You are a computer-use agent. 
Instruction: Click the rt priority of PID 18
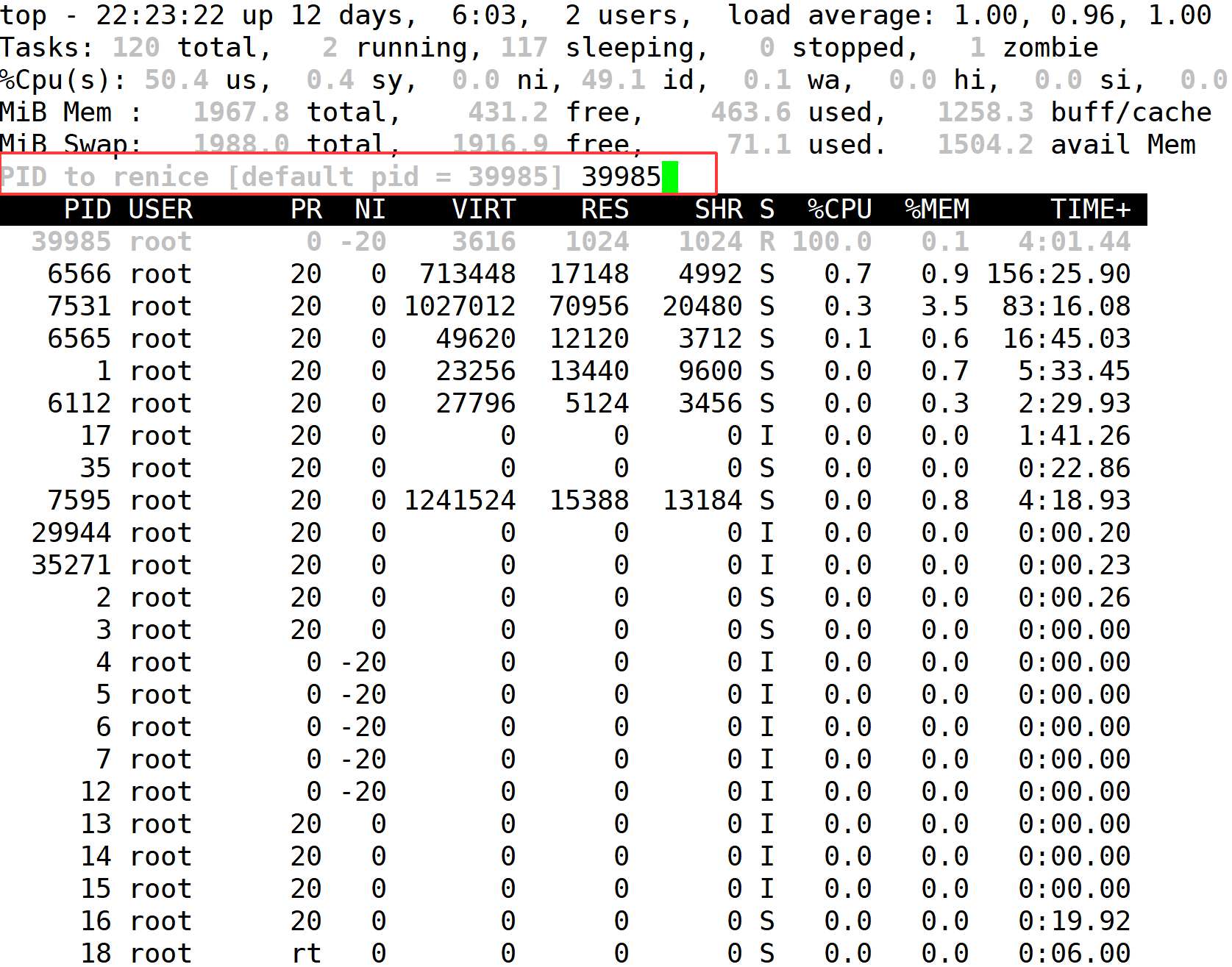(x=306, y=954)
